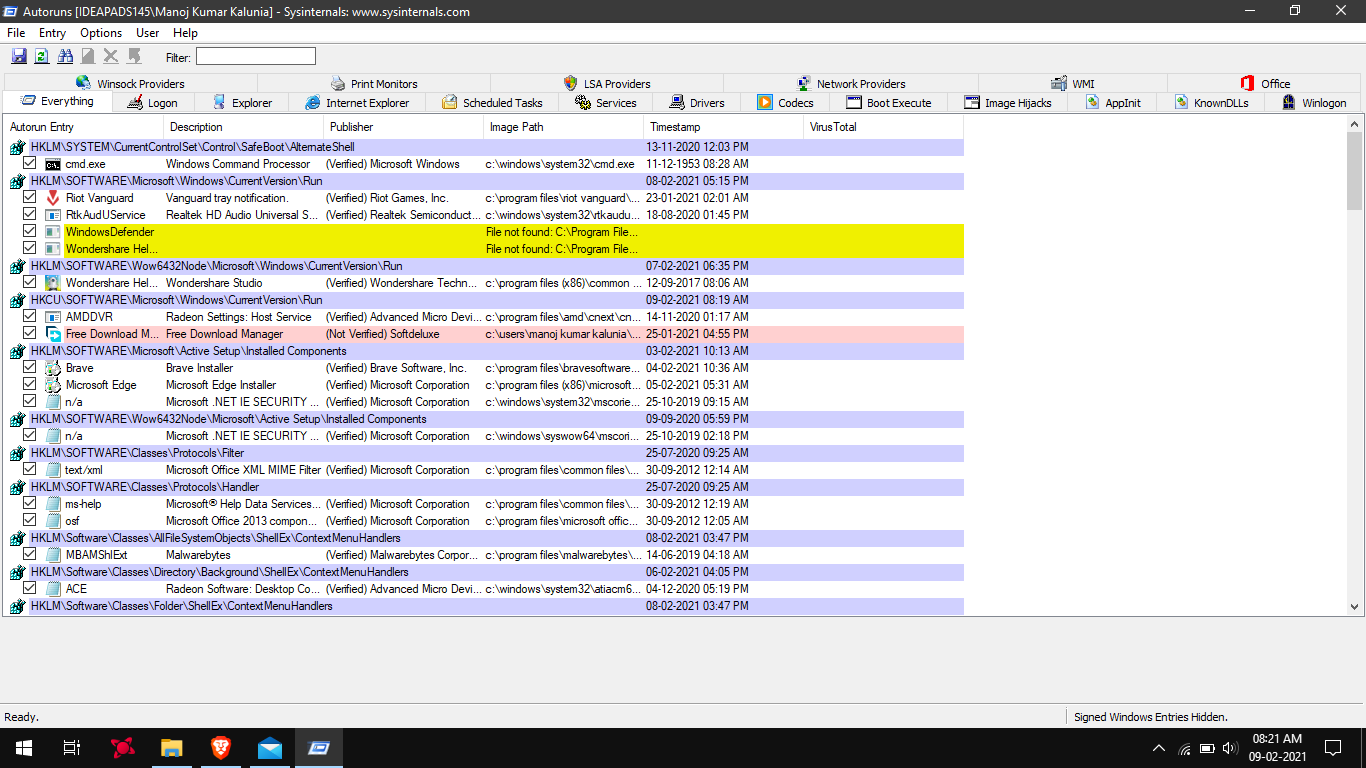Click the VirusTotal column header
The height and width of the screenshot is (768, 1366).
pos(883,127)
